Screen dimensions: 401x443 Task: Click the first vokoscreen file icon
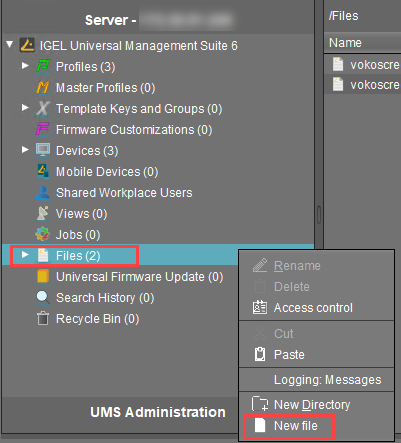(338, 64)
